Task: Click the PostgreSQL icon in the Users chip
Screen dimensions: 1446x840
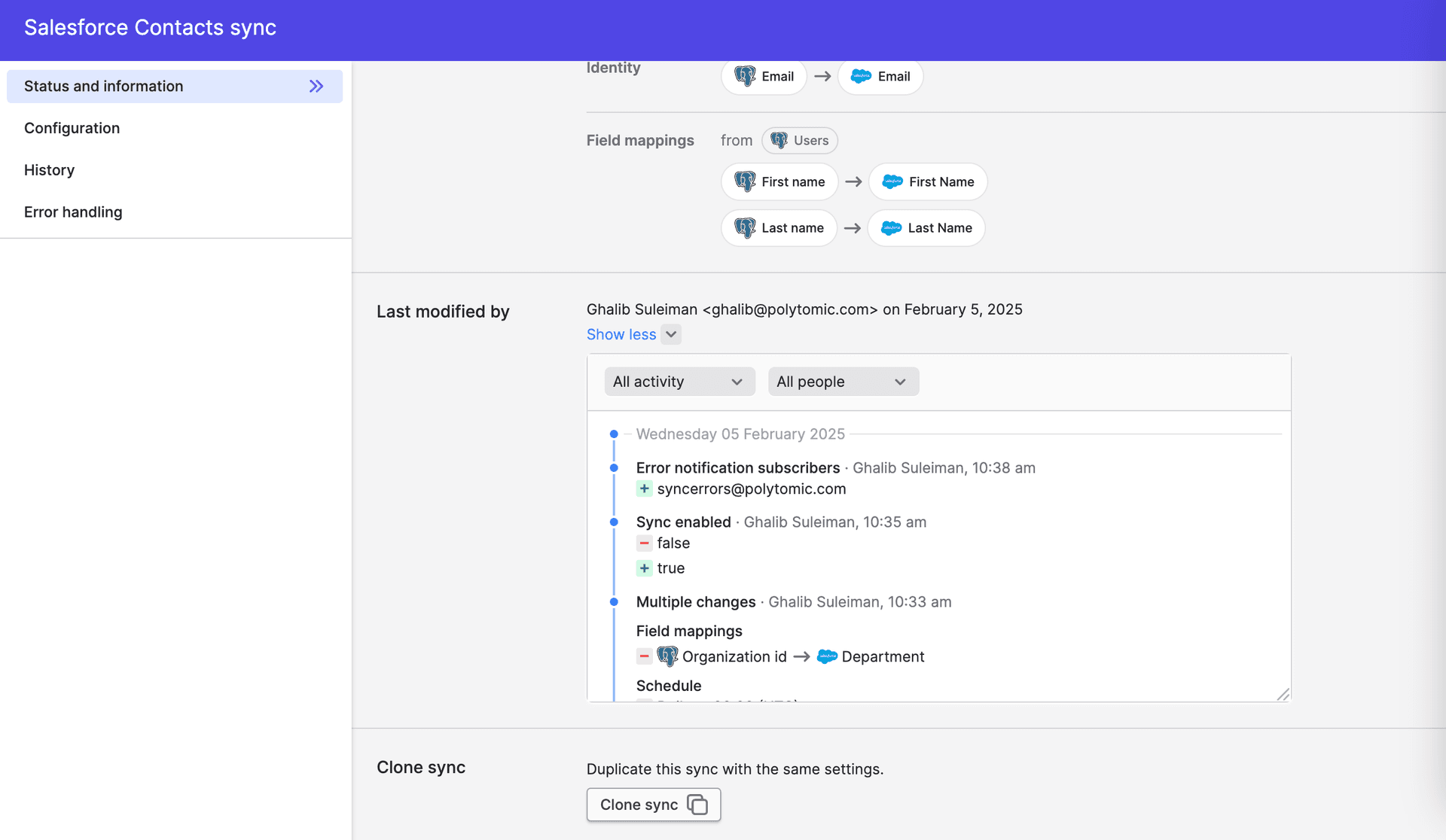Action: pyautogui.click(x=779, y=141)
